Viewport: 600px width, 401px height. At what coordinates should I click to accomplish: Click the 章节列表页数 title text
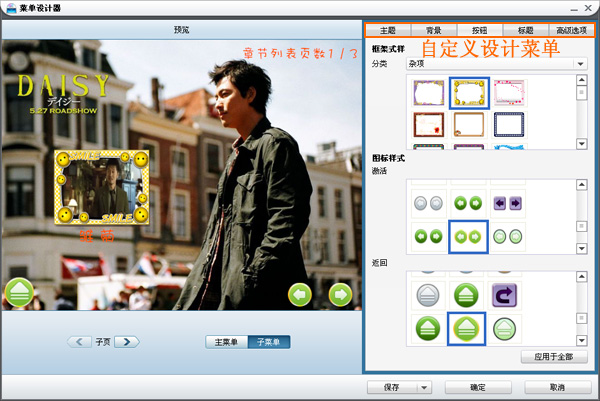301,53
